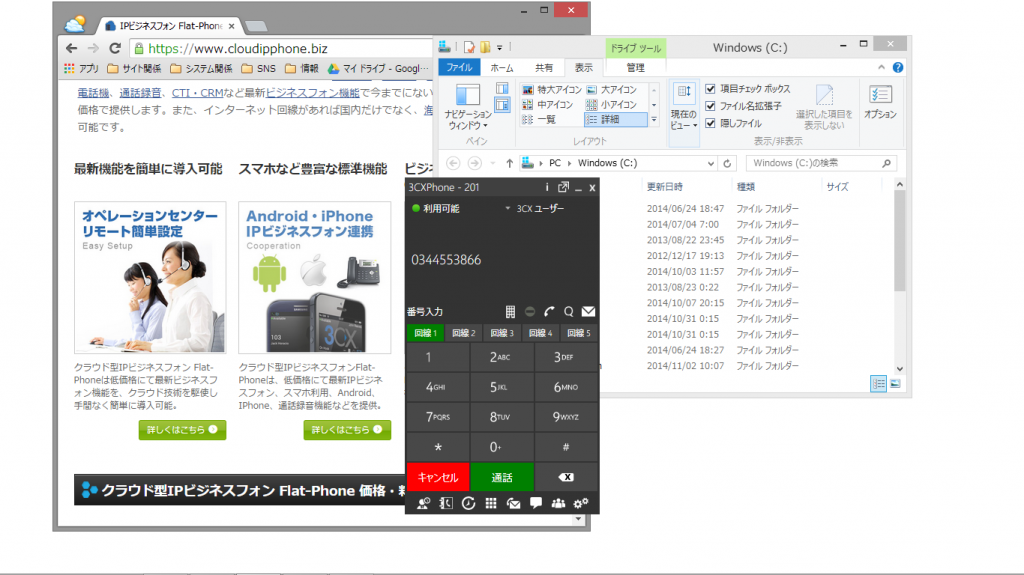1024x575 pixels.
Task: Click the Android・iPhone banner thumbnail
Action: pos(314,278)
